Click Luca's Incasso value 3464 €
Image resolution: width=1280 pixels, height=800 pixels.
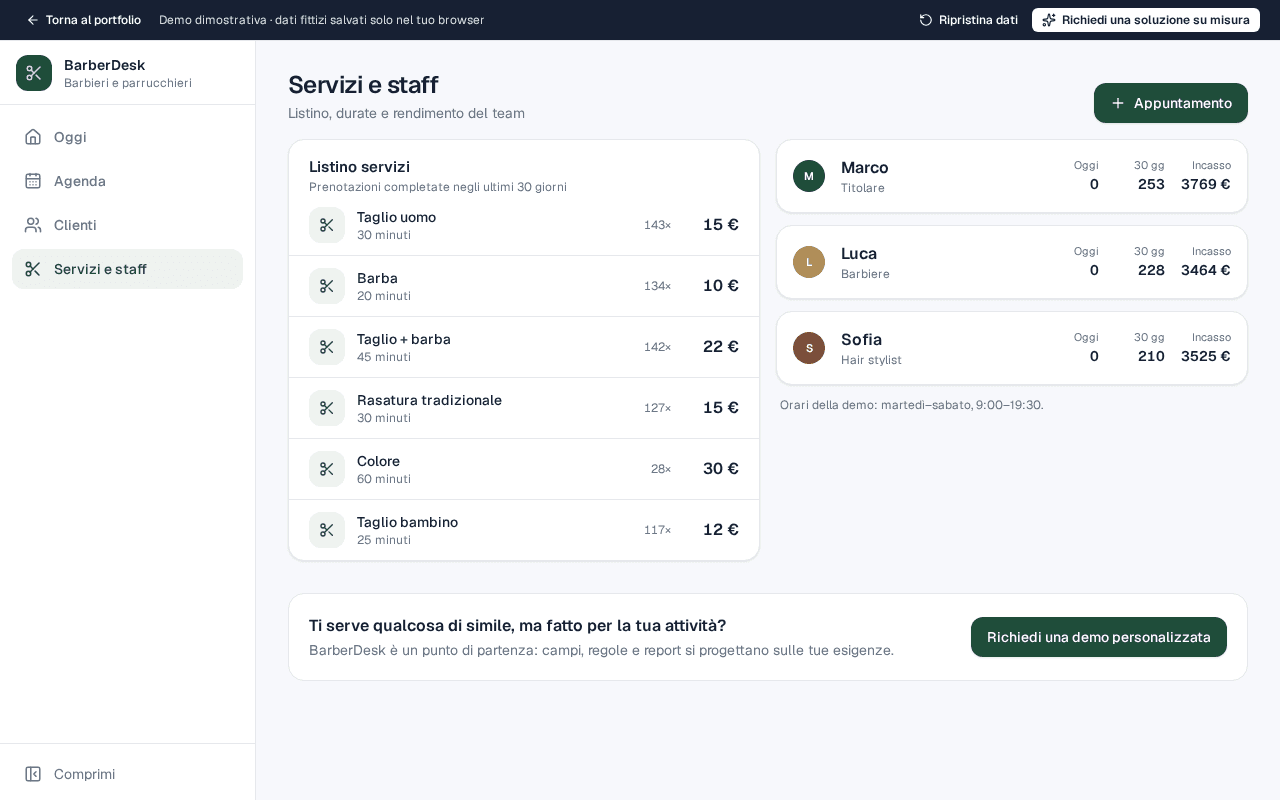[x=1206, y=270]
